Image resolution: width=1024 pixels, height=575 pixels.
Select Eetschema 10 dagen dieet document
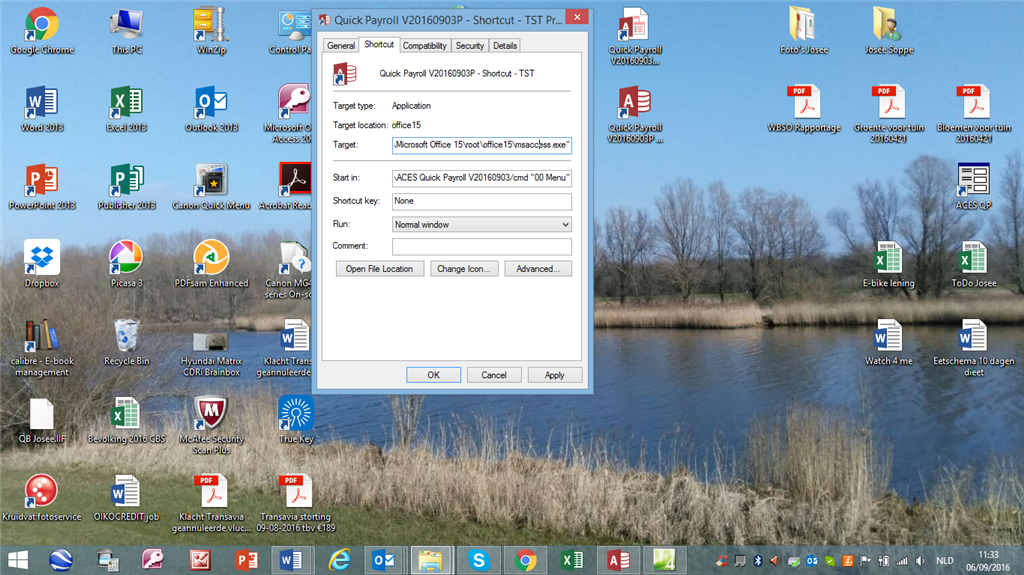(973, 348)
